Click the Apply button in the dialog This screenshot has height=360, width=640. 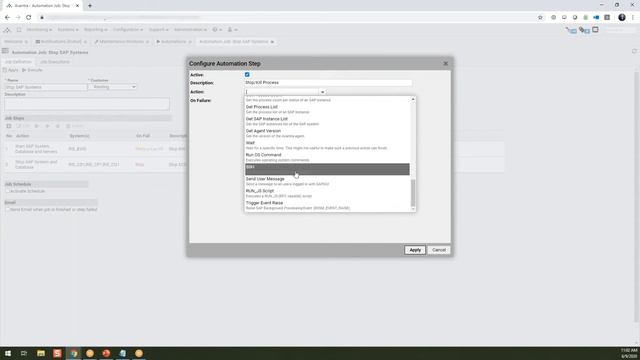415,250
